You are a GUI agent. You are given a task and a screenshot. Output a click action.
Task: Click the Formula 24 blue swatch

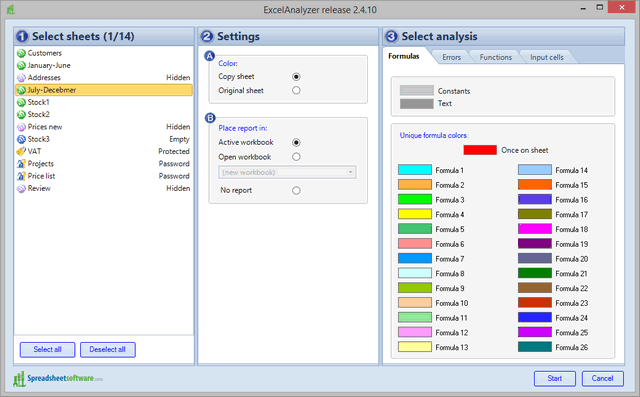point(535,317)
